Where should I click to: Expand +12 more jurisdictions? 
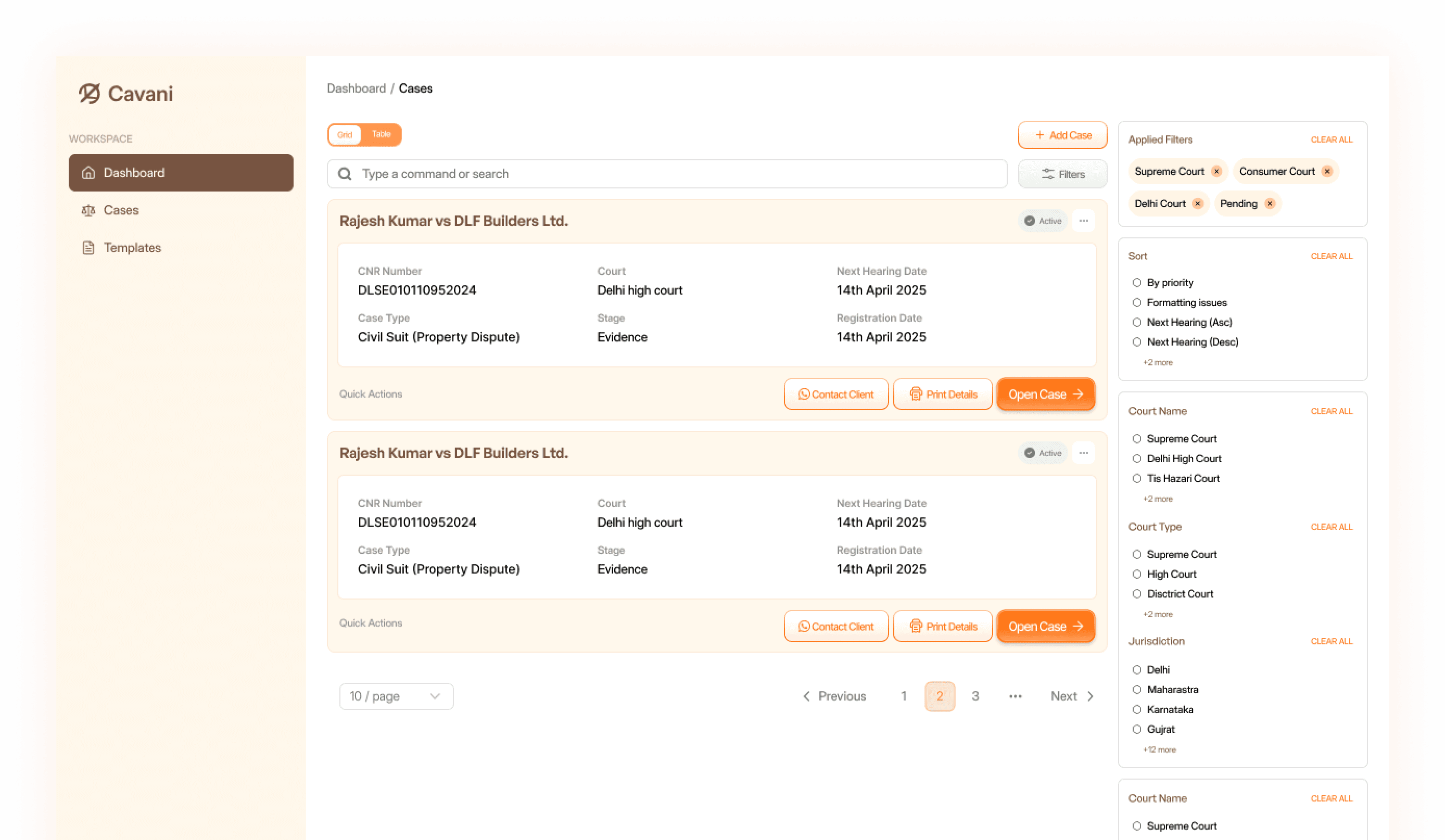tap(1159, 749)
